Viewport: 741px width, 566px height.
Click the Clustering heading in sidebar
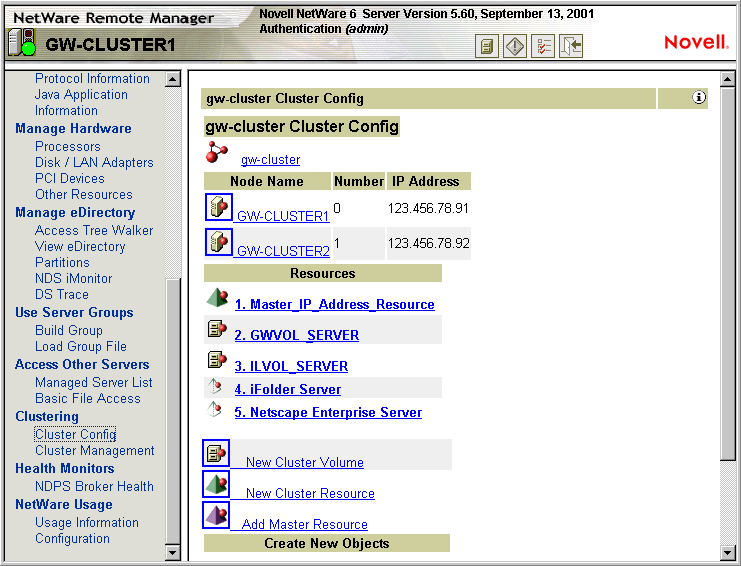pyautogui.click(x=47, y=417)
